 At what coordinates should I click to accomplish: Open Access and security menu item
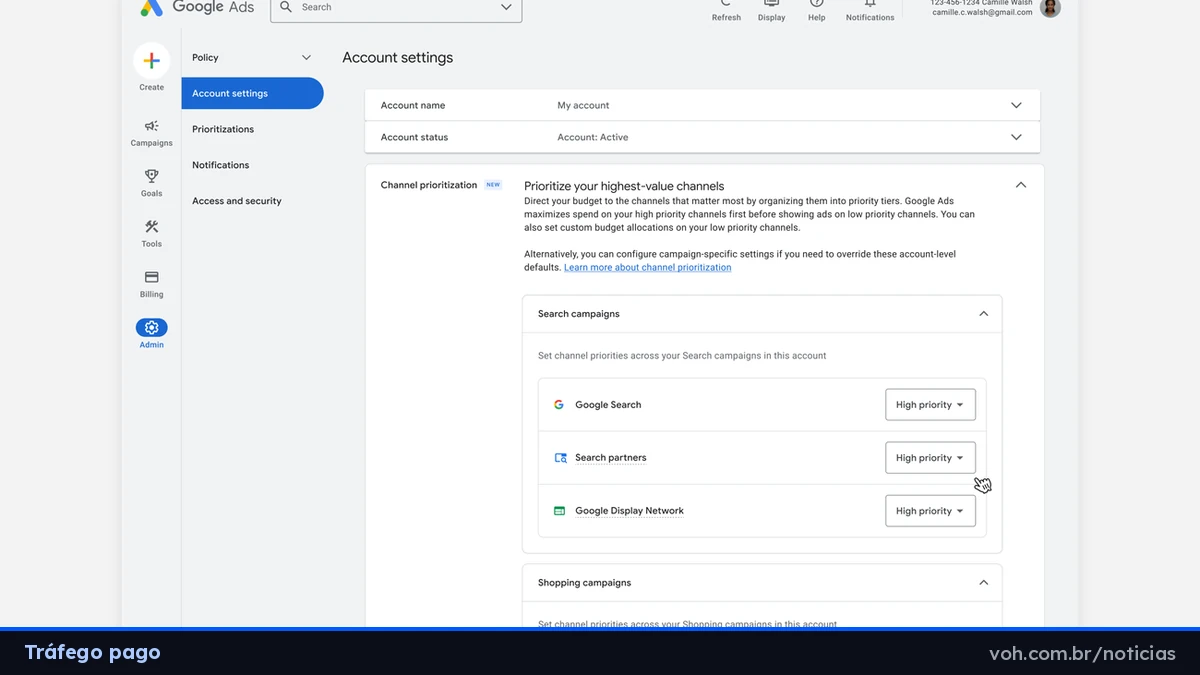[x=237, y=201]
